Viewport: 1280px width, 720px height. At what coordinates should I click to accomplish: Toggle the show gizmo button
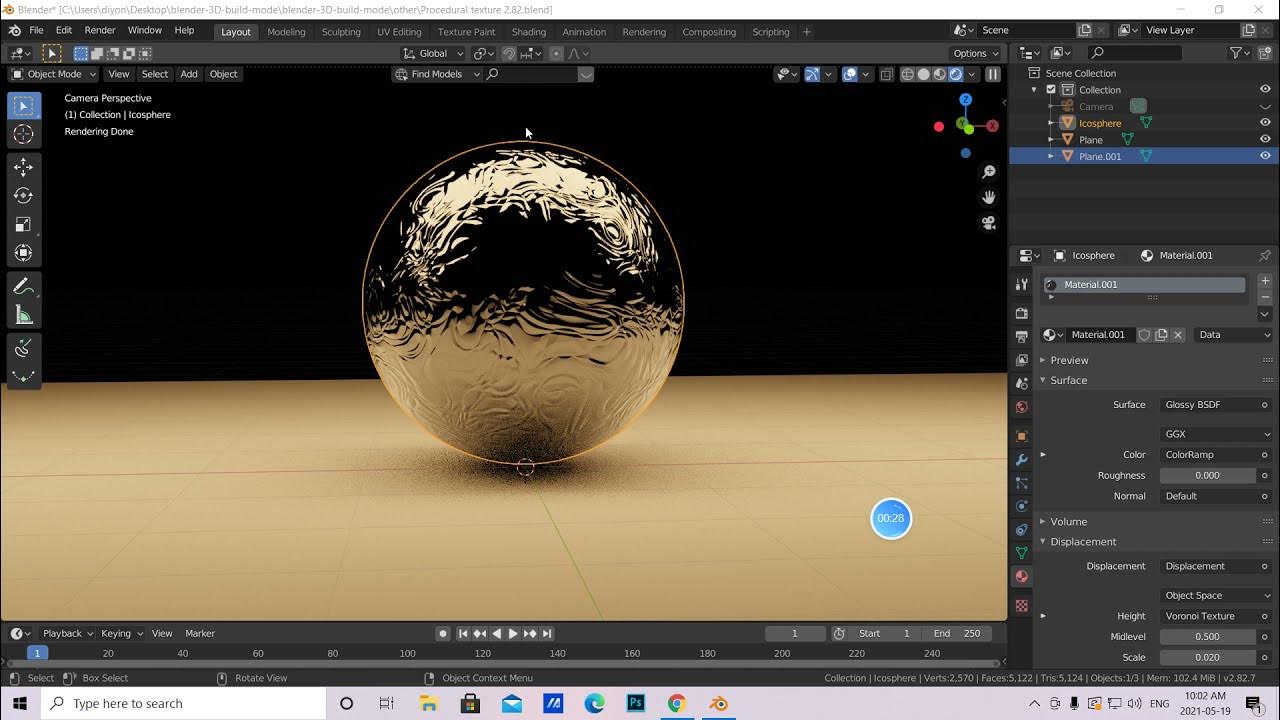[812, 74]
